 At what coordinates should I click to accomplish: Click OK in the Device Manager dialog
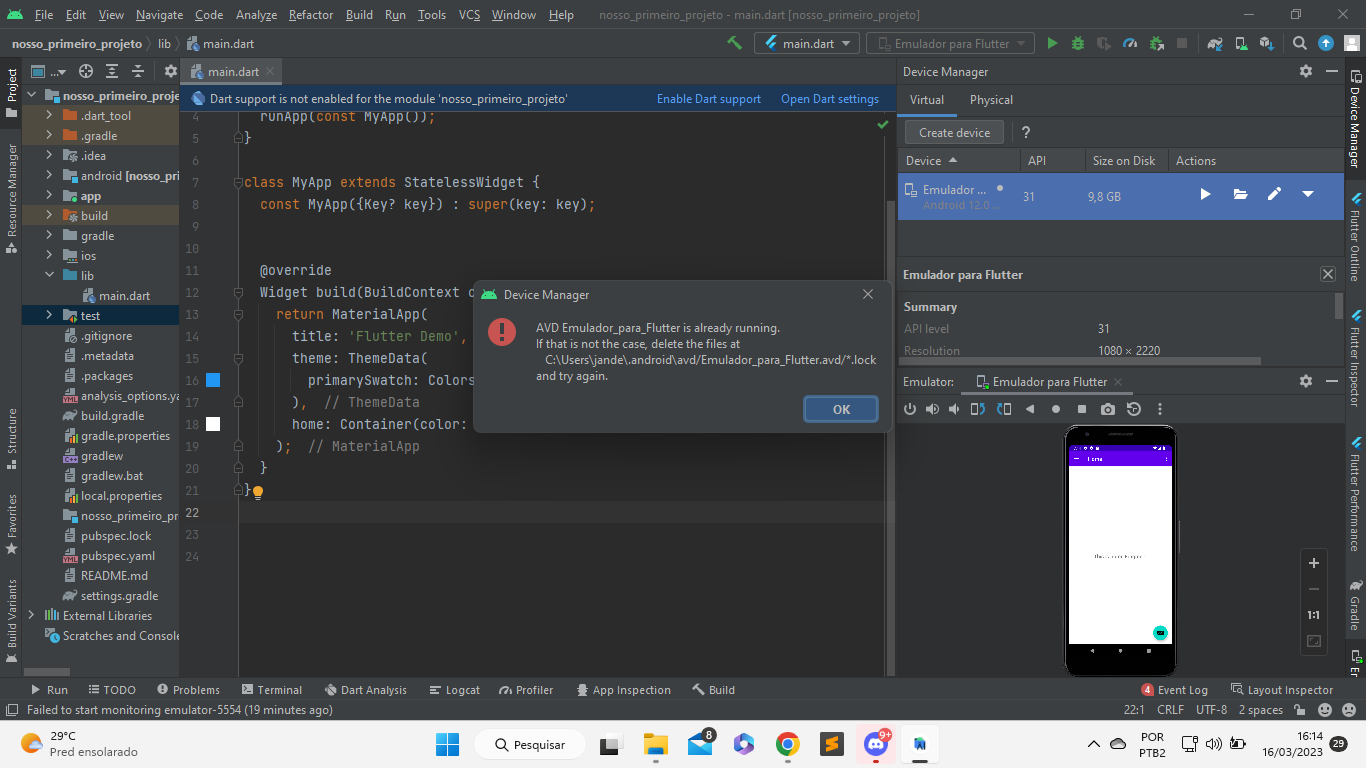(x=841, y=409)
